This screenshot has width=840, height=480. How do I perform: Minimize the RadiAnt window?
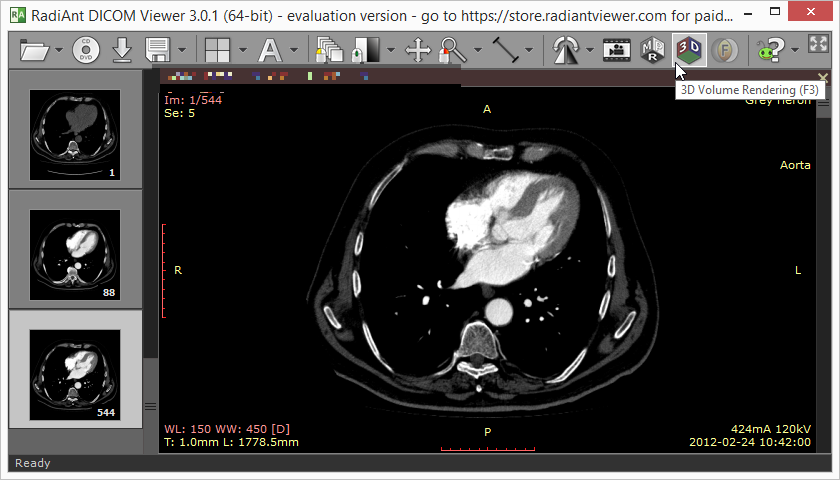point(748,12)
